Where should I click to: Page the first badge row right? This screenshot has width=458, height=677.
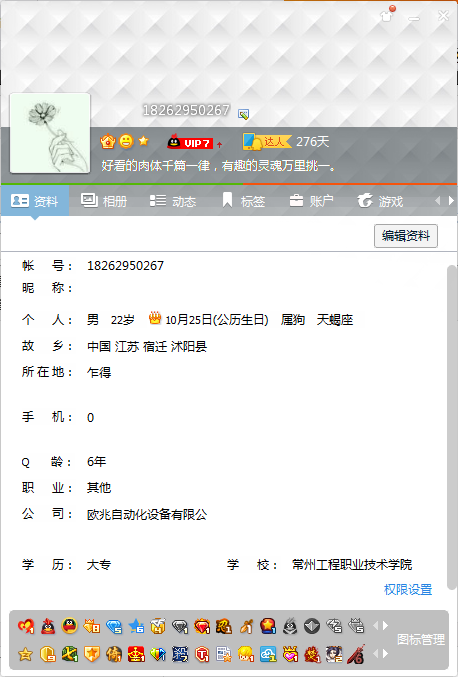[x=385, y=626]
